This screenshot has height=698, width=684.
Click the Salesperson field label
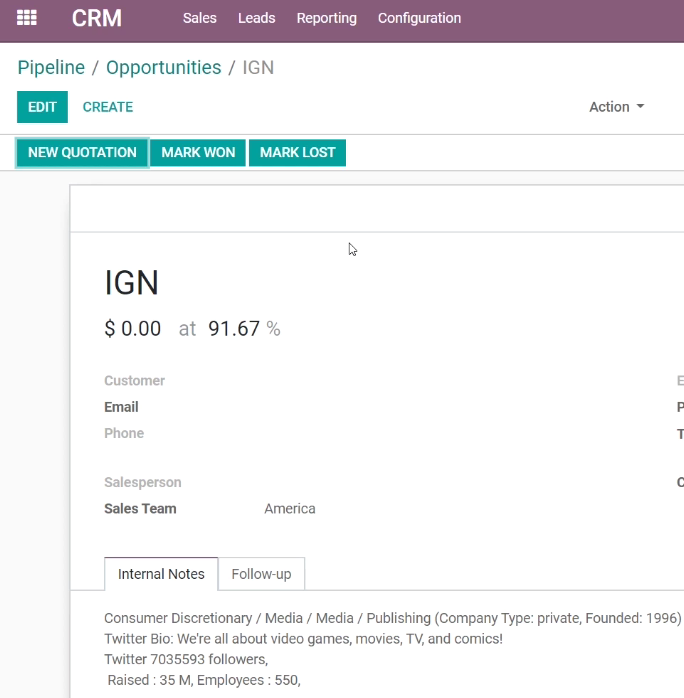[x=142, y=482]
